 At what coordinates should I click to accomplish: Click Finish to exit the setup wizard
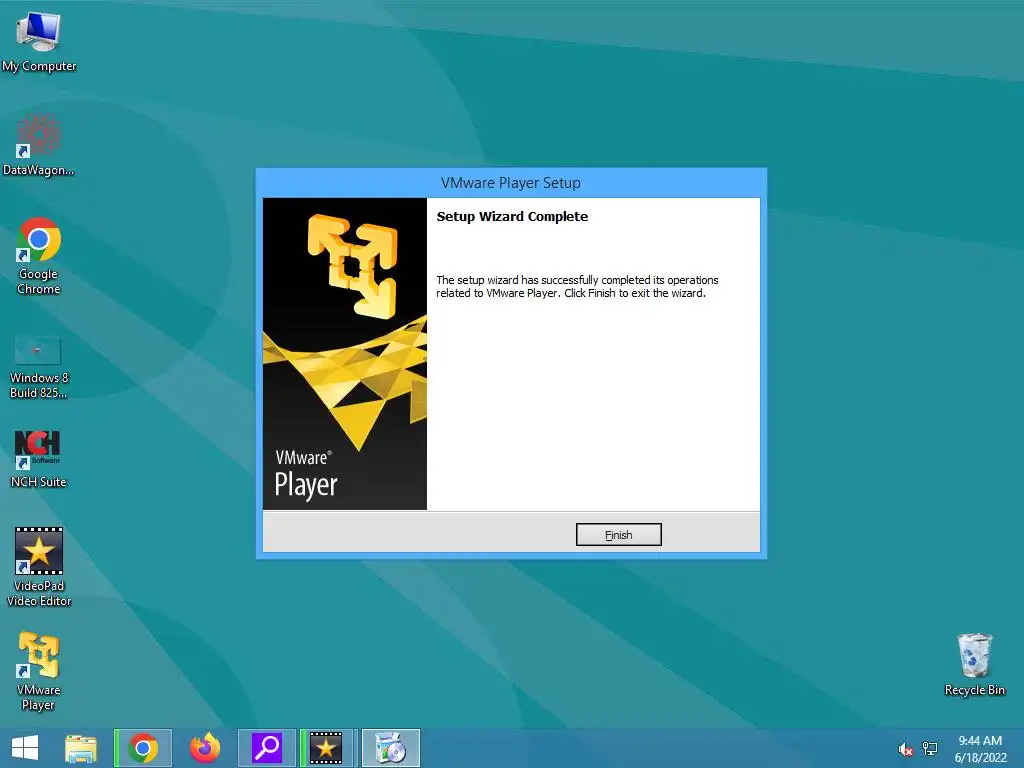618,535
